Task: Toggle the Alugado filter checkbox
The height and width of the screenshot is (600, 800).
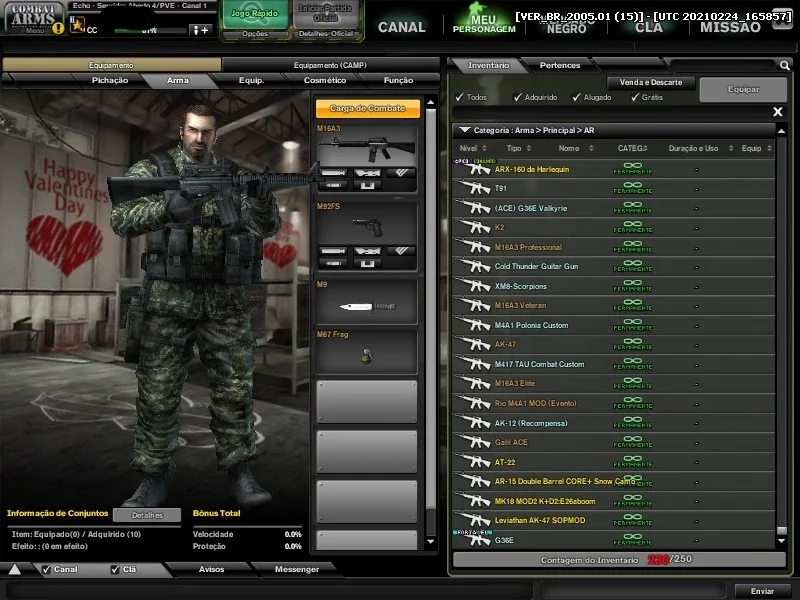Action: (577, 97)
